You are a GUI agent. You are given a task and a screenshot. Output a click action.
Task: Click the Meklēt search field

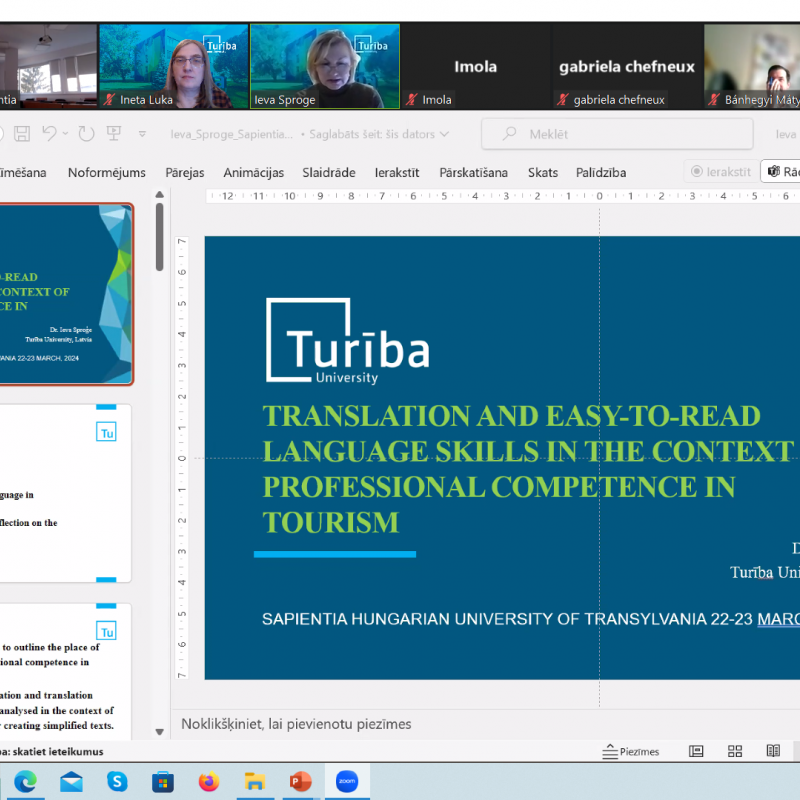coord(617,134)
